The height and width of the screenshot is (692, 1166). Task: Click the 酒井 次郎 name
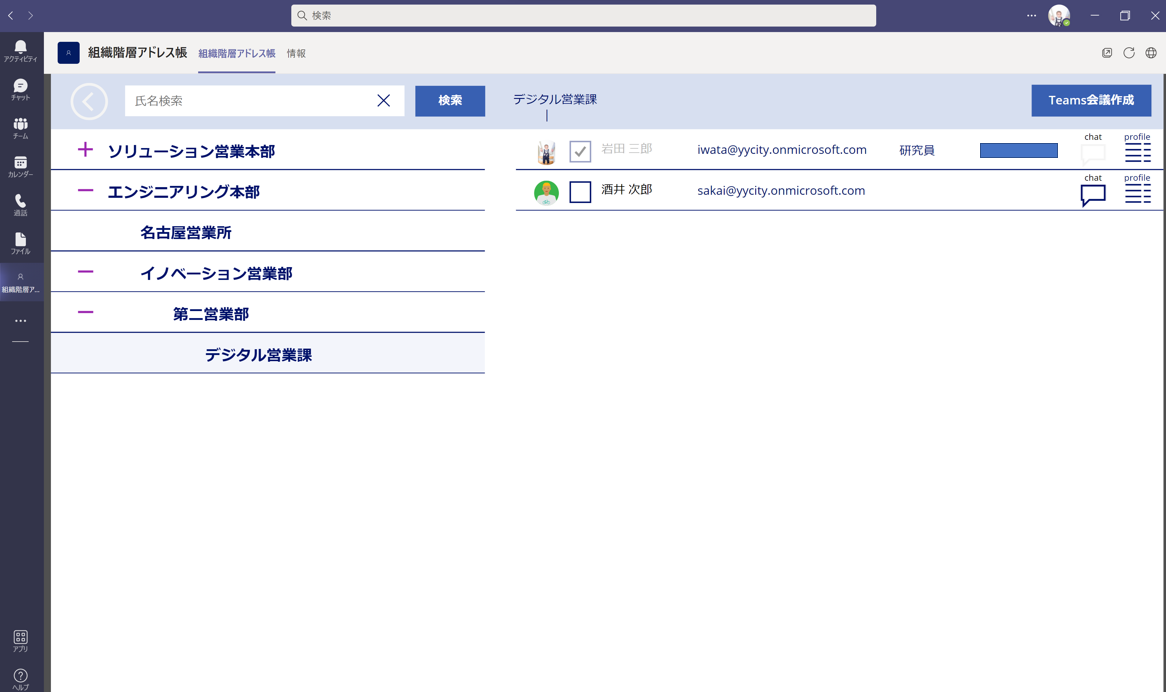626,190
